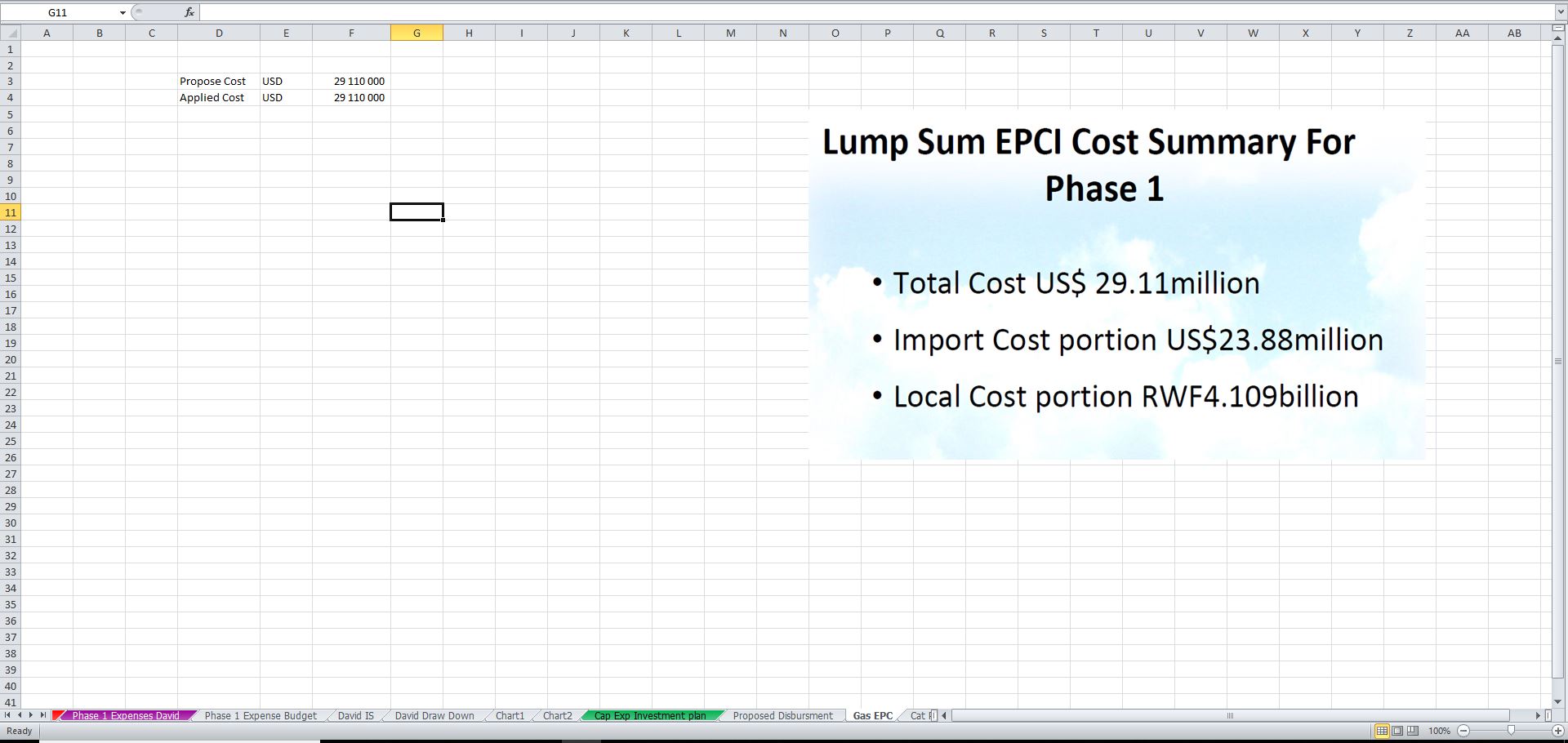This screenshot has width=1568, height=743.
Task: Click the zoom in plus button
Action: click(x=1557, y=731)
